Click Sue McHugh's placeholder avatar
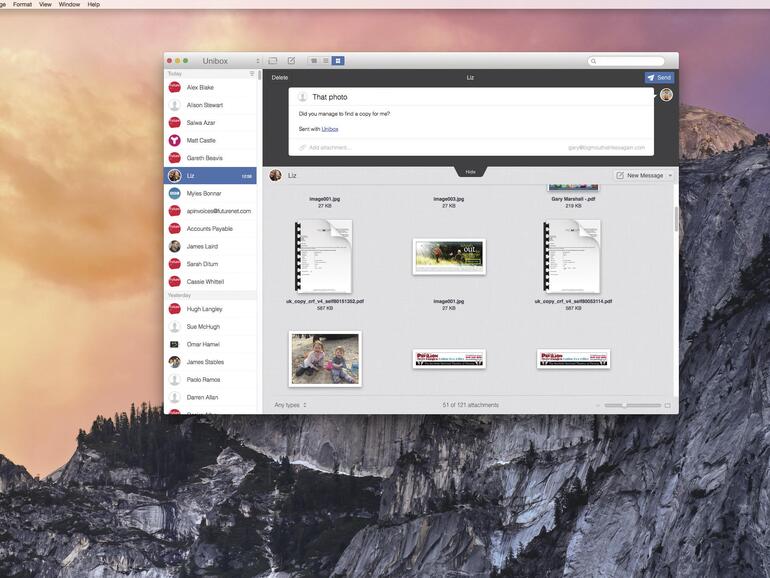 click(175, 327)
